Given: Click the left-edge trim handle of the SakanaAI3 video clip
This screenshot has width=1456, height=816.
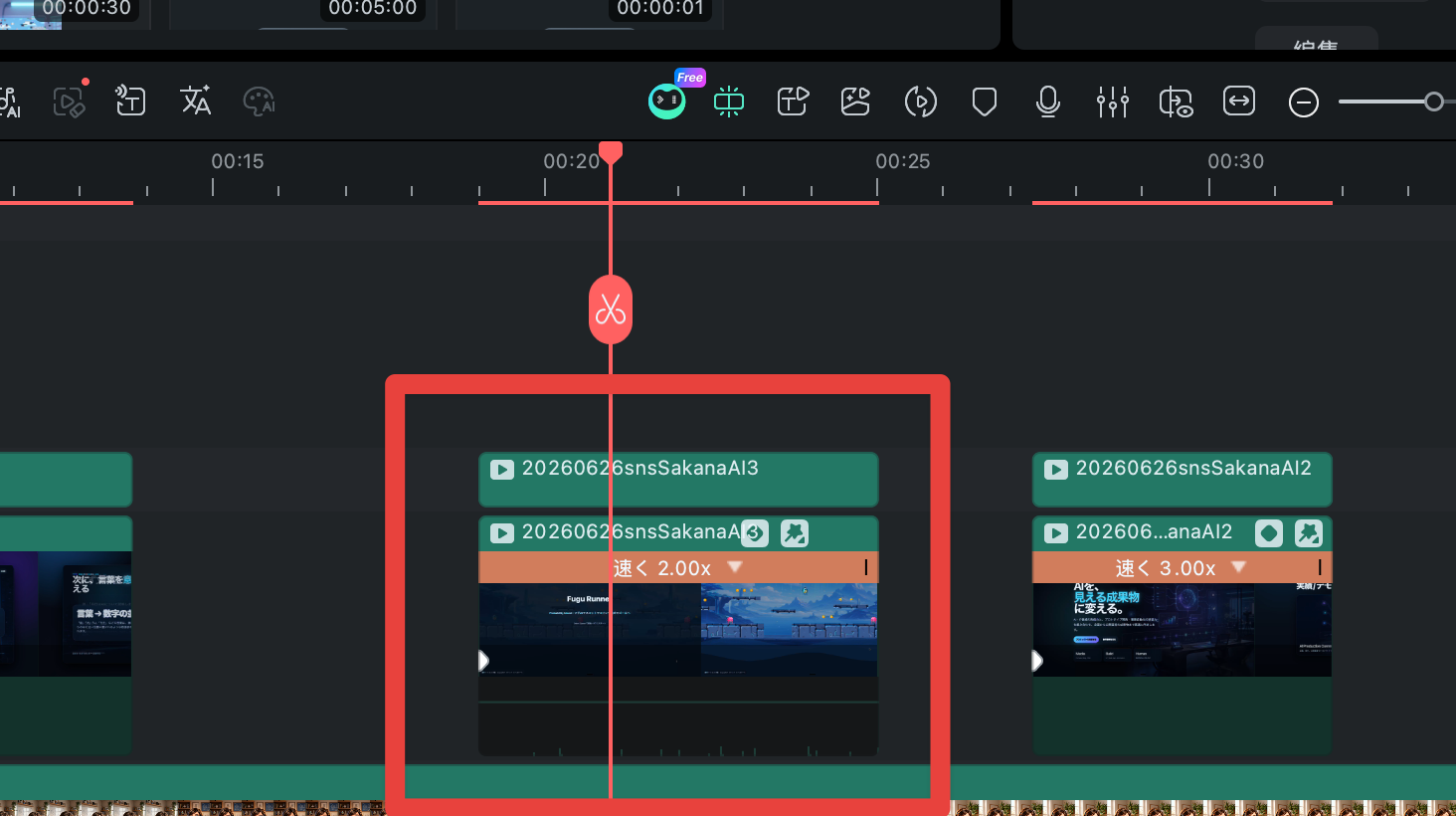Looking at the screenshot, I should click(483, 660).
